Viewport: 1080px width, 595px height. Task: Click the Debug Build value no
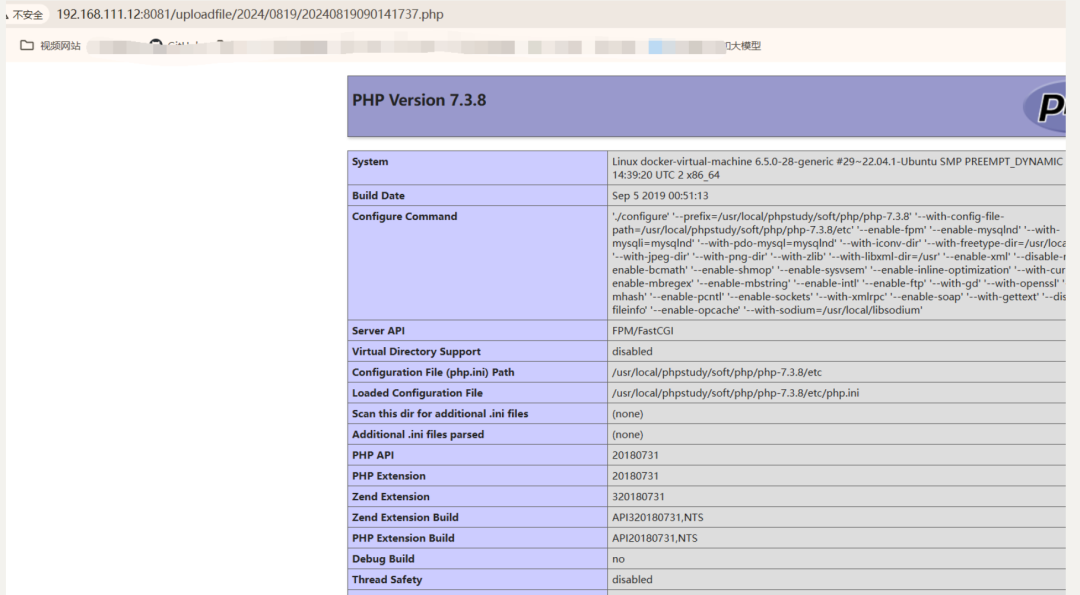619,559
